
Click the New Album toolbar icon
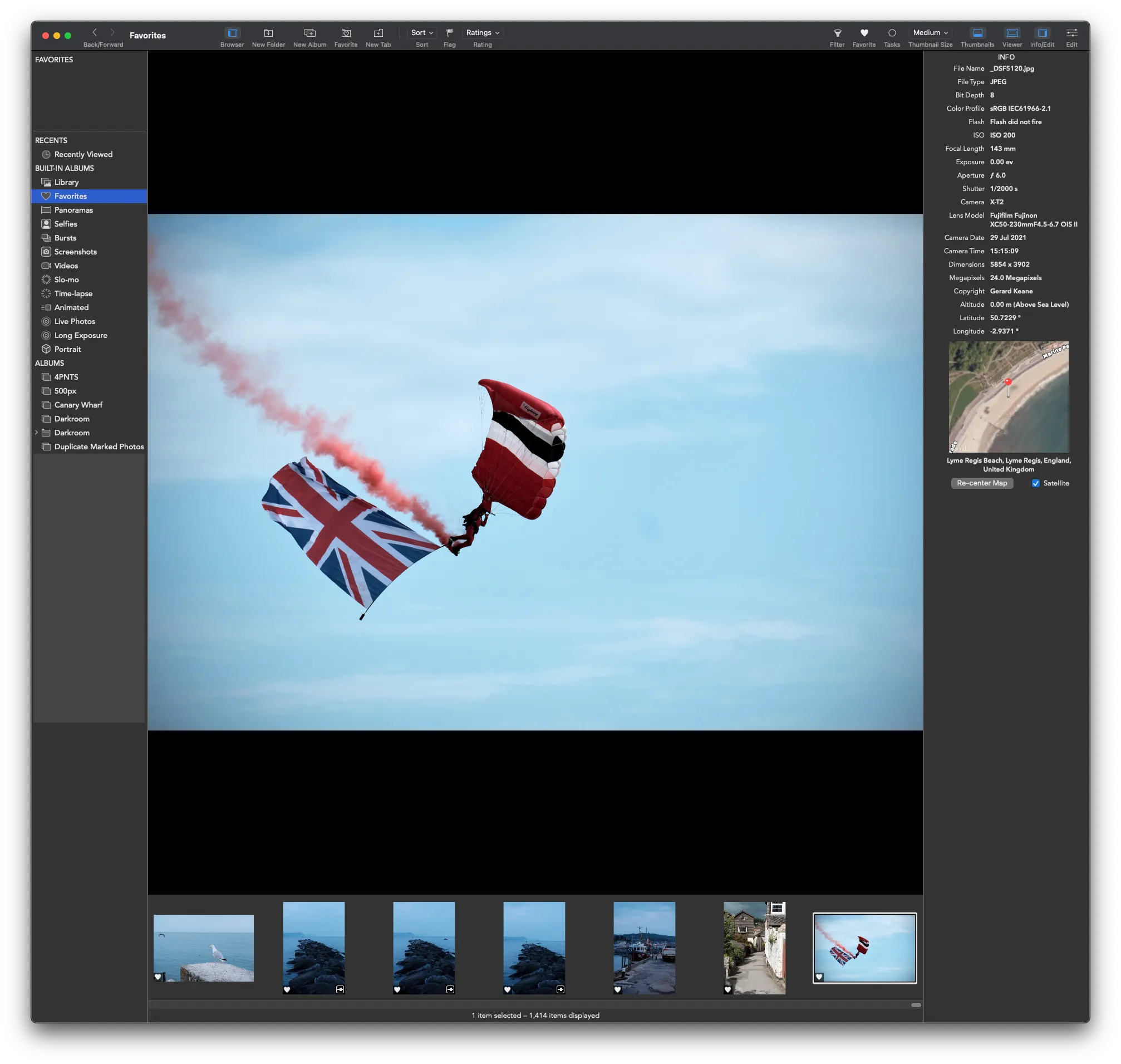pos(309,33)
